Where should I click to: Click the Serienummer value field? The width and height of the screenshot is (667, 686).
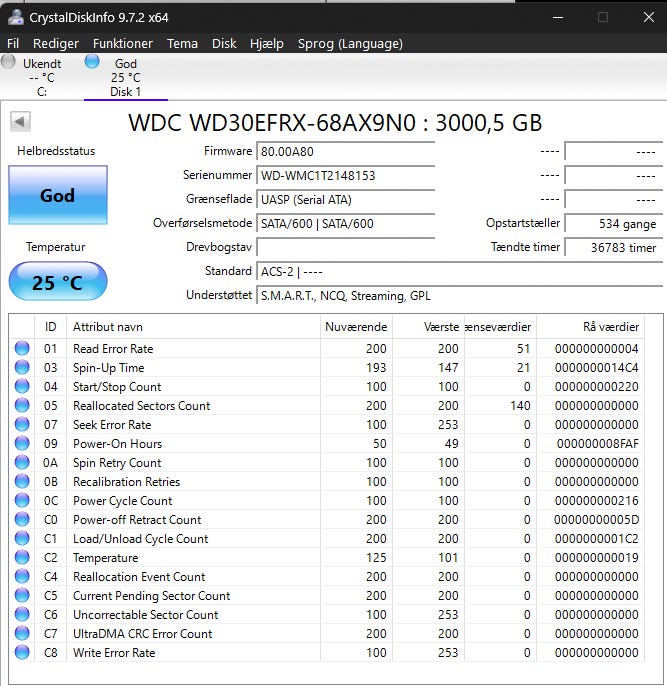point(346,175)
